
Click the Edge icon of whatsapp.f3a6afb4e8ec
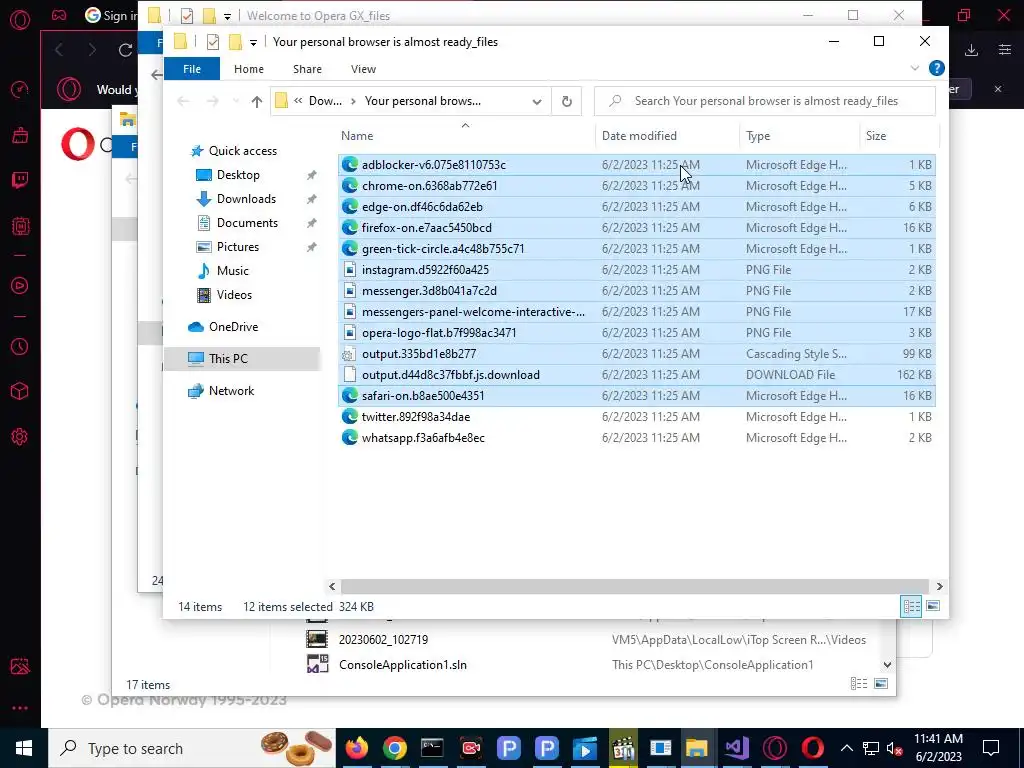click(349, 437)
